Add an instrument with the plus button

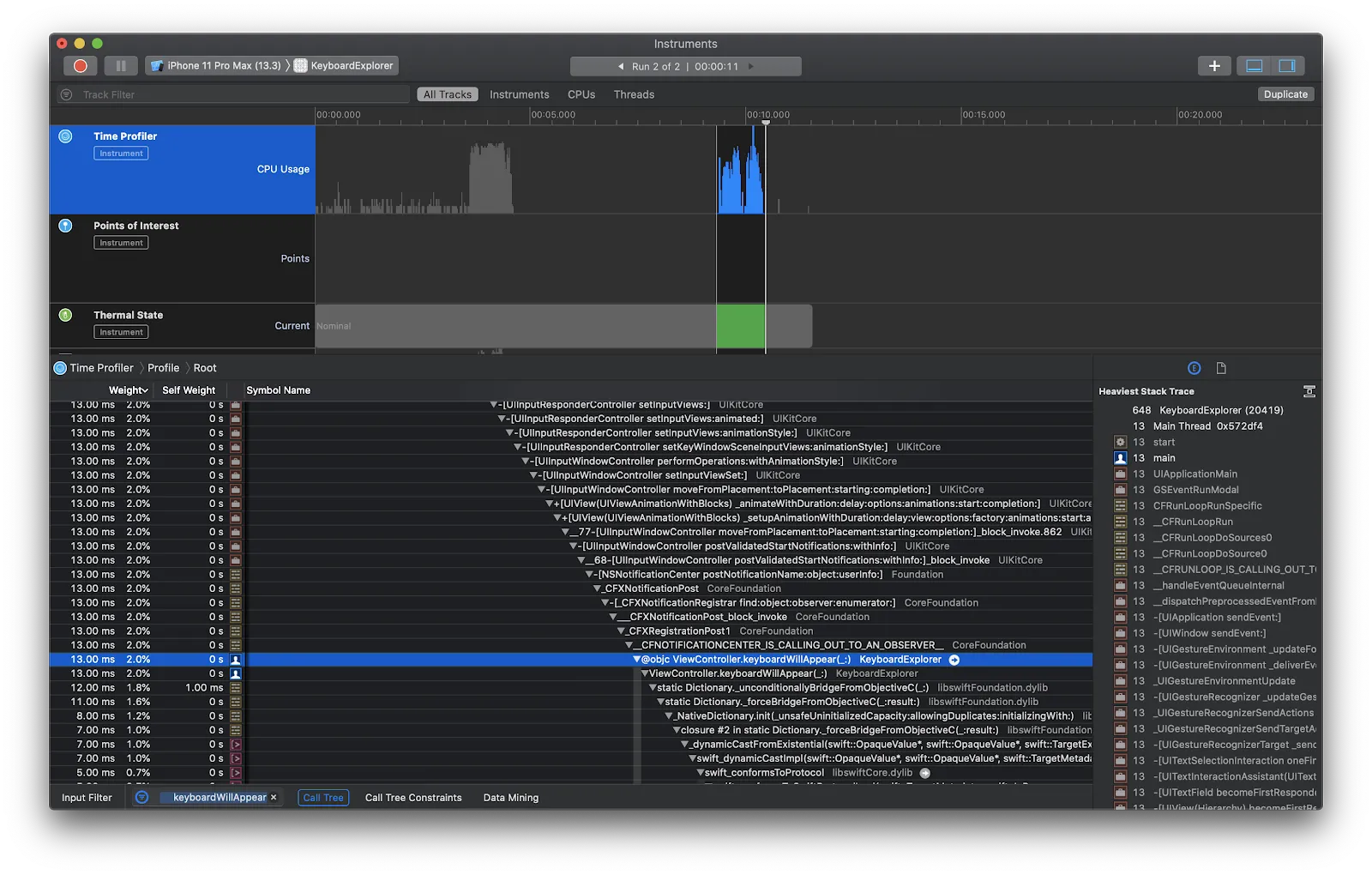click(x=1214, y=66)
